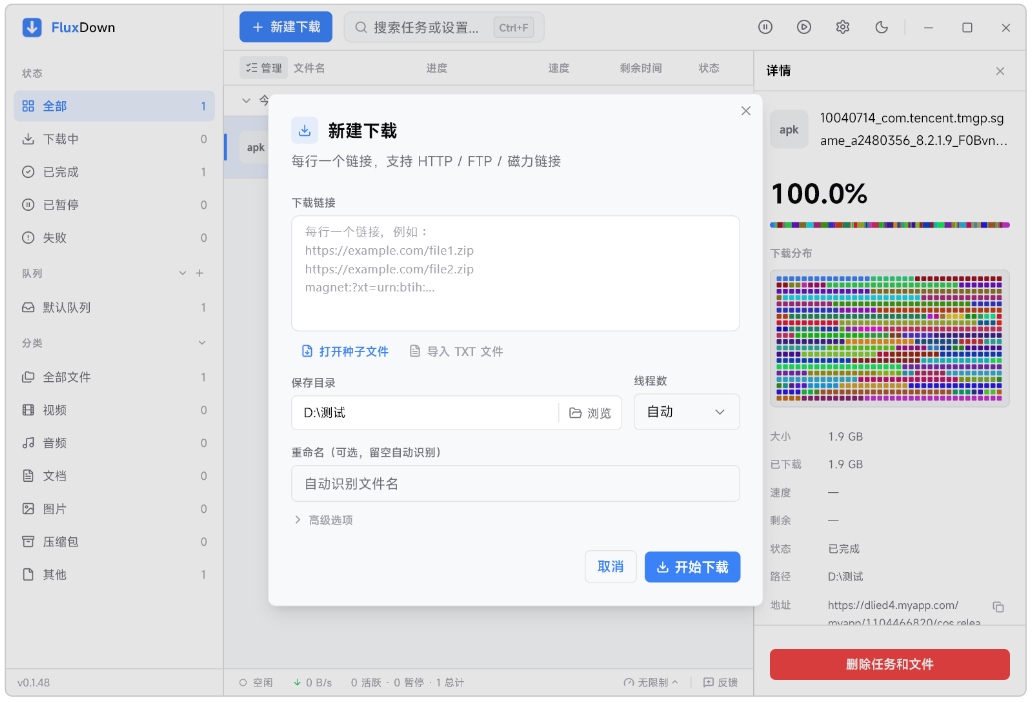Screen dimensions: 1032x702
Task: Toggle dark mode with the moon icon
Action: pyautogui.click(x=881, y=27)
